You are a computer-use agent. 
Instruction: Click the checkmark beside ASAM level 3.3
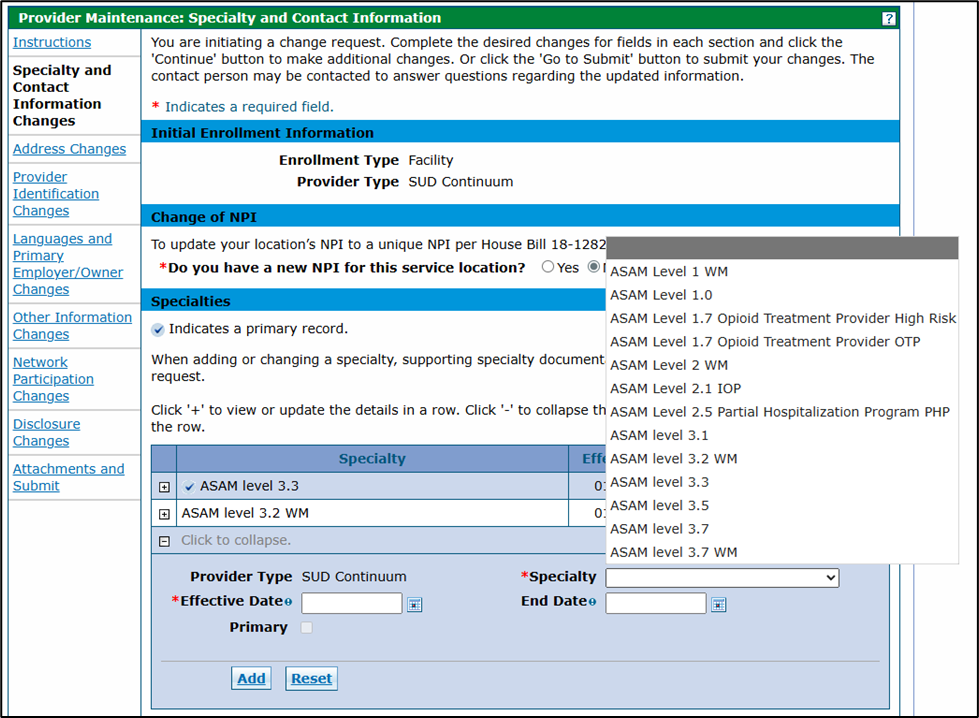[189, 484]
